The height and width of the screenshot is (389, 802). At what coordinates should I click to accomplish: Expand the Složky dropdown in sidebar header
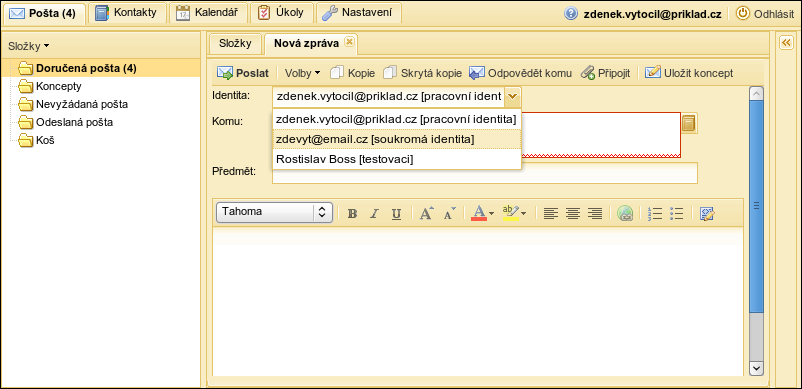point(29,46)
